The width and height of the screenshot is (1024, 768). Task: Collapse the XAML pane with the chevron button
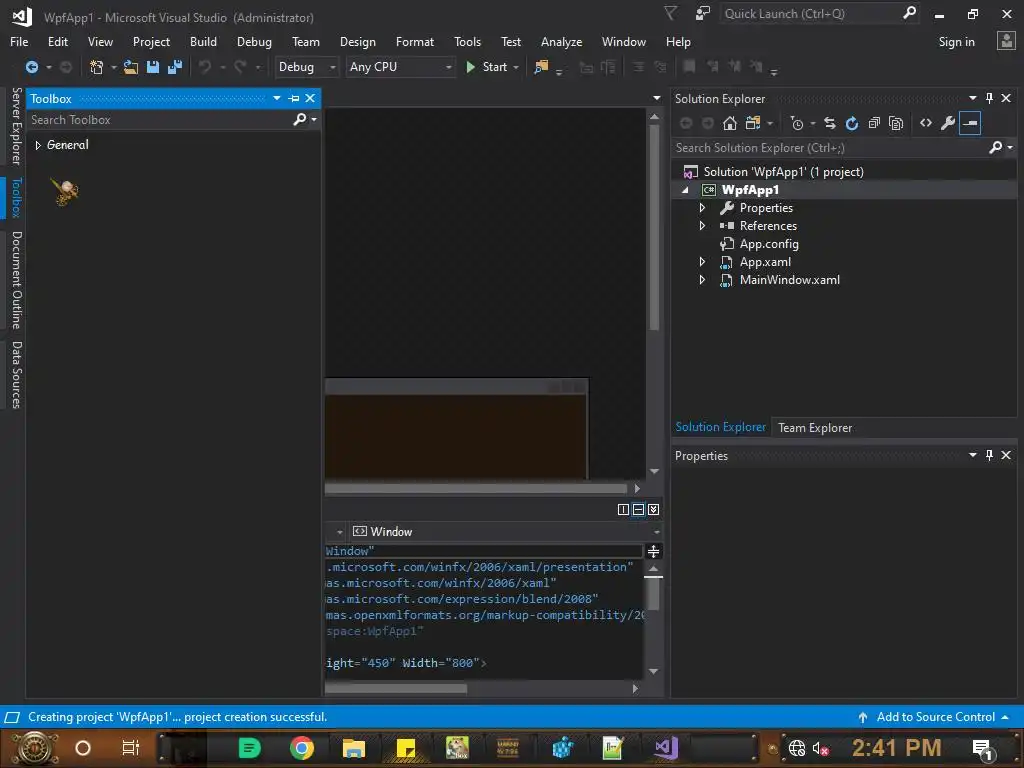coord(654,509)
